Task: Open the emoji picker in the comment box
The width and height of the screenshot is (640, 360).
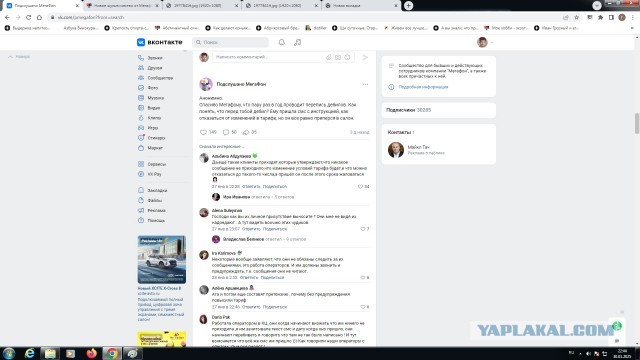Action: click(x=347, y=57)
